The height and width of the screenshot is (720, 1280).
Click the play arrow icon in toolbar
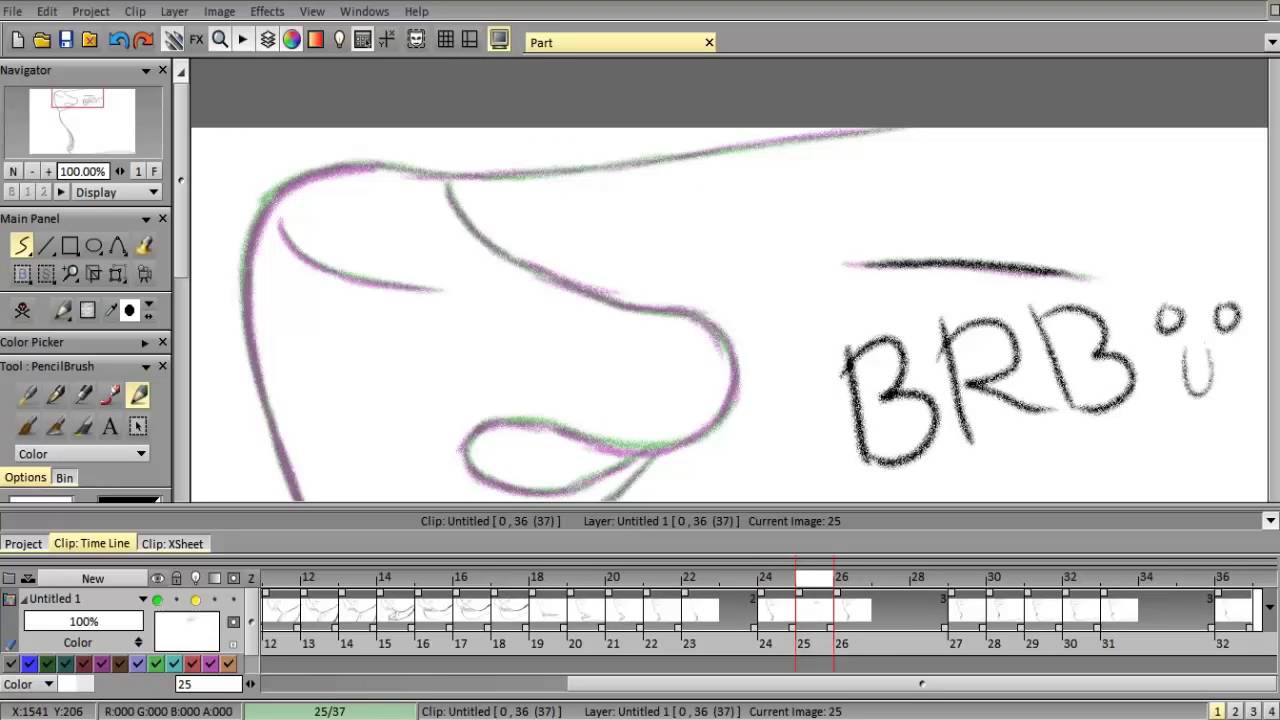coord(243,40)
